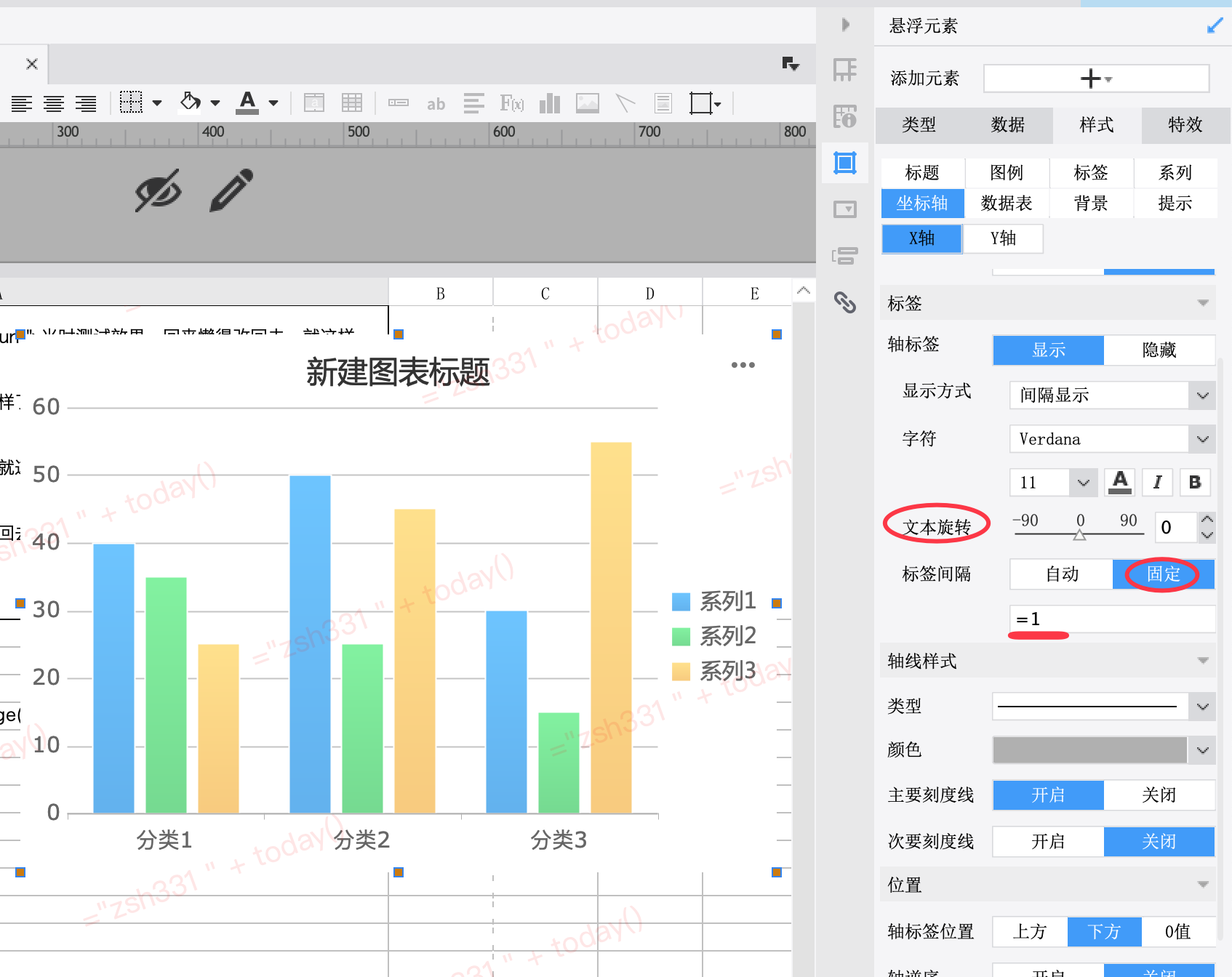This screenshot has width=1232, height=977.
Task: Click the label interval =1 input field
Action: (x=1112, y=619)
